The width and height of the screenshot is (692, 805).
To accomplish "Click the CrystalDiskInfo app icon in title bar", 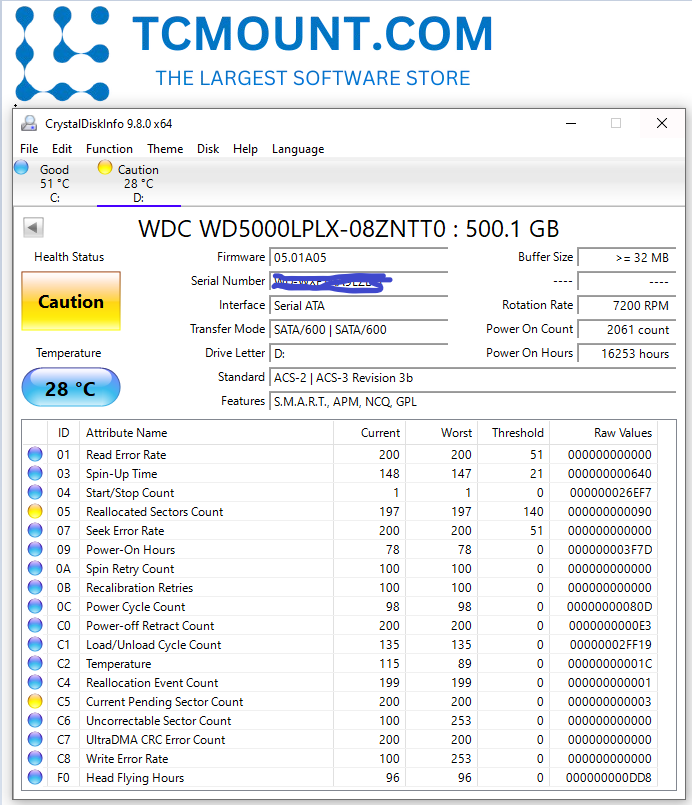I will click(x=30, y=124).
